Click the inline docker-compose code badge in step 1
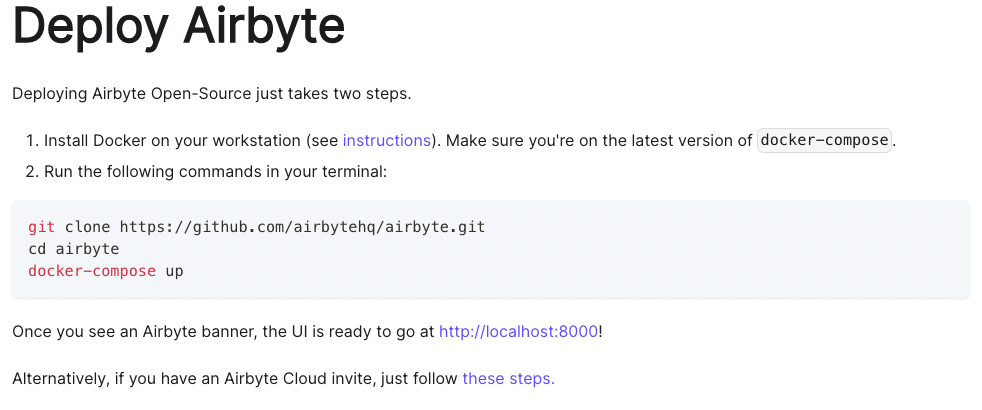Screen dimensions: 982x410 click(824, 140)
